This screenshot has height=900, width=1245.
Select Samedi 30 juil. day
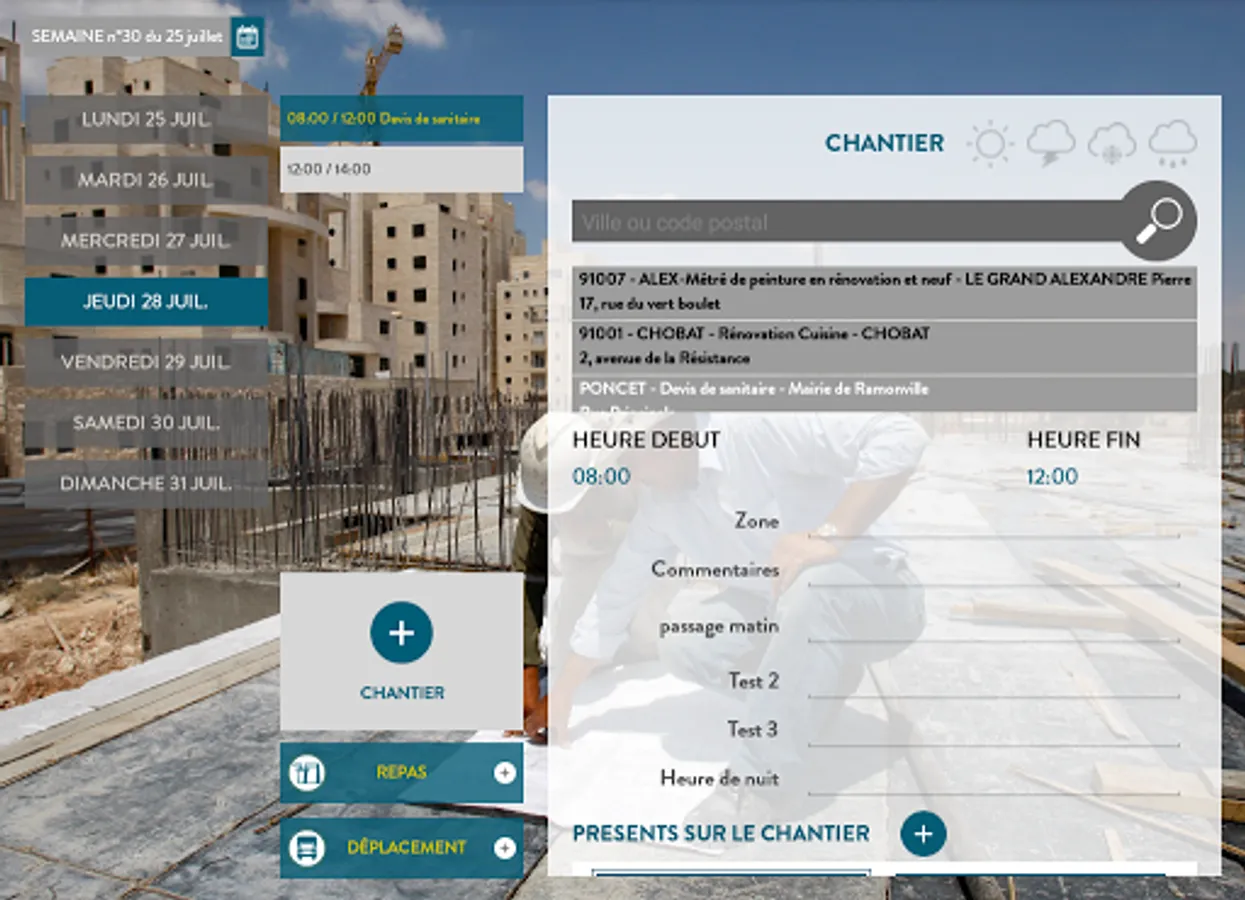click(x=147, y=423)
